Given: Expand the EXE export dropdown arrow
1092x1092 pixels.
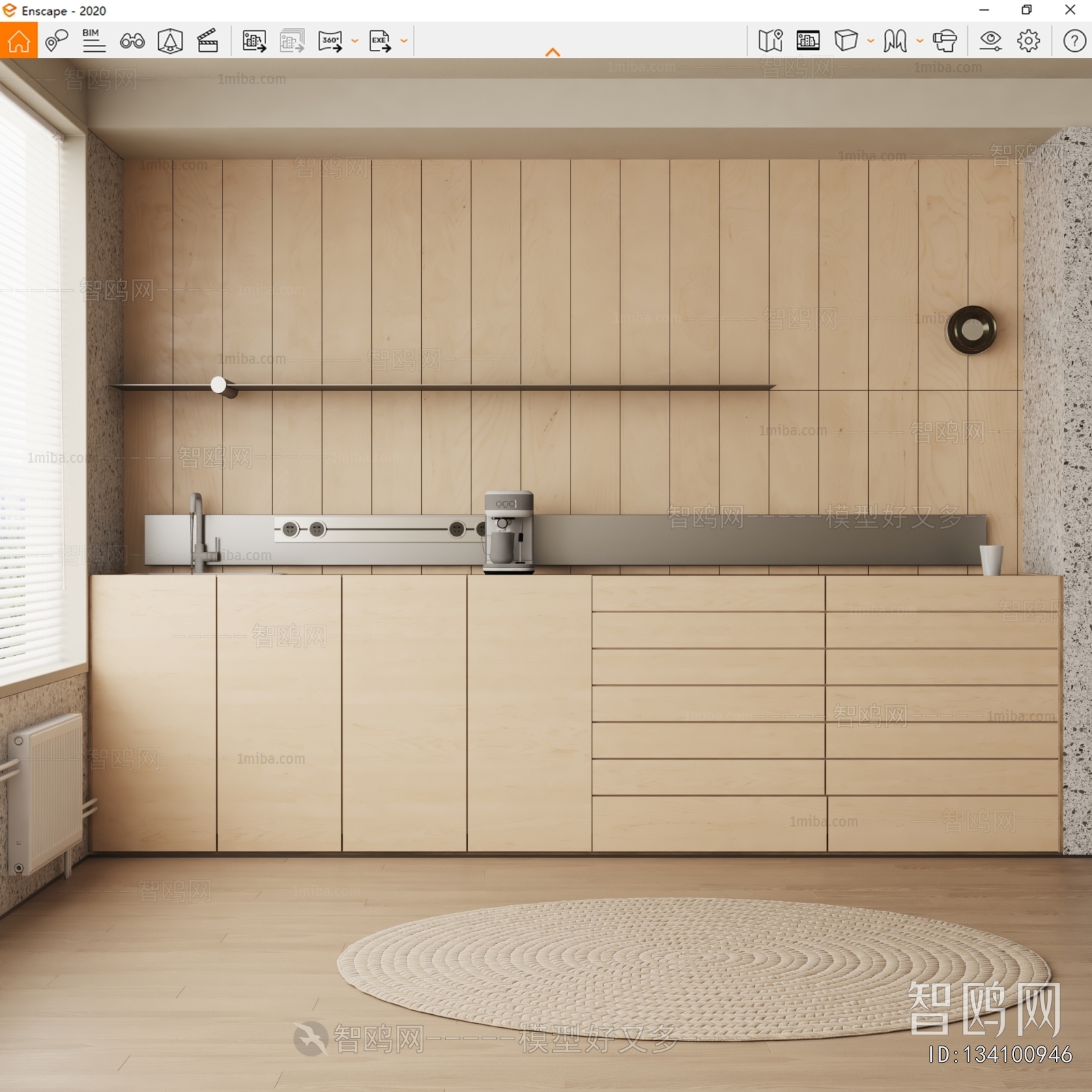Looking at the screenshot, I should (404, 41).
